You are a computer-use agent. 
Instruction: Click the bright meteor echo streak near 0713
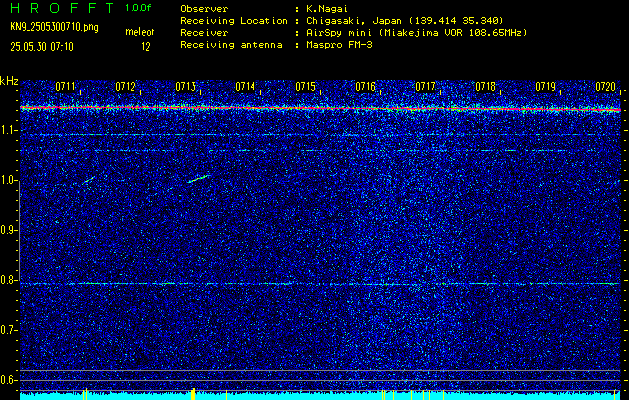tap(199, 179)
